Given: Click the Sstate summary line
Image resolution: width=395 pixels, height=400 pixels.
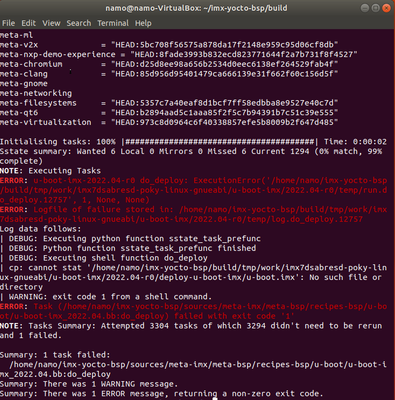Looking at the screenshot, I should 191,156.
